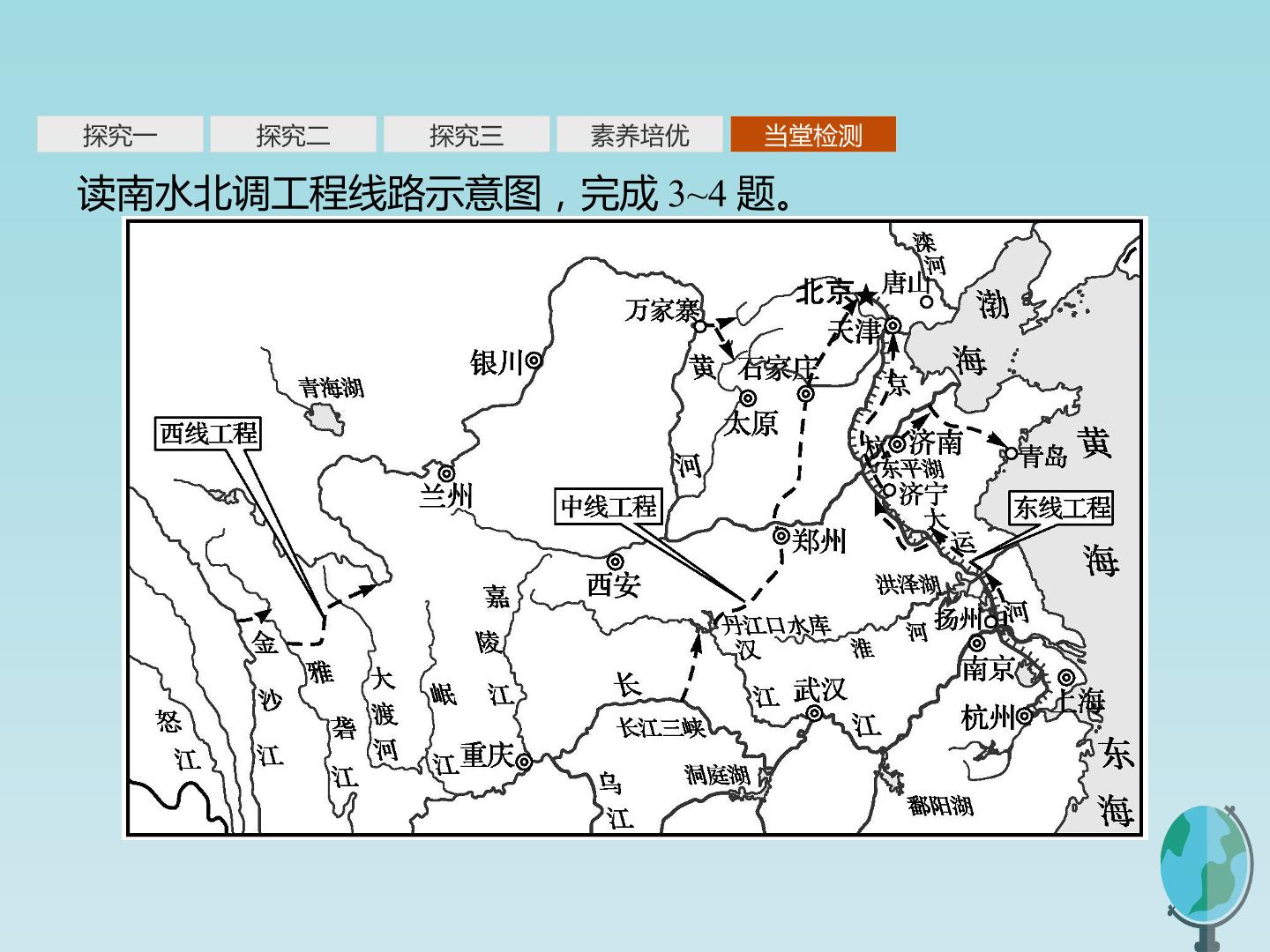Click the 长江三峡 label

(x=661, y=727)
